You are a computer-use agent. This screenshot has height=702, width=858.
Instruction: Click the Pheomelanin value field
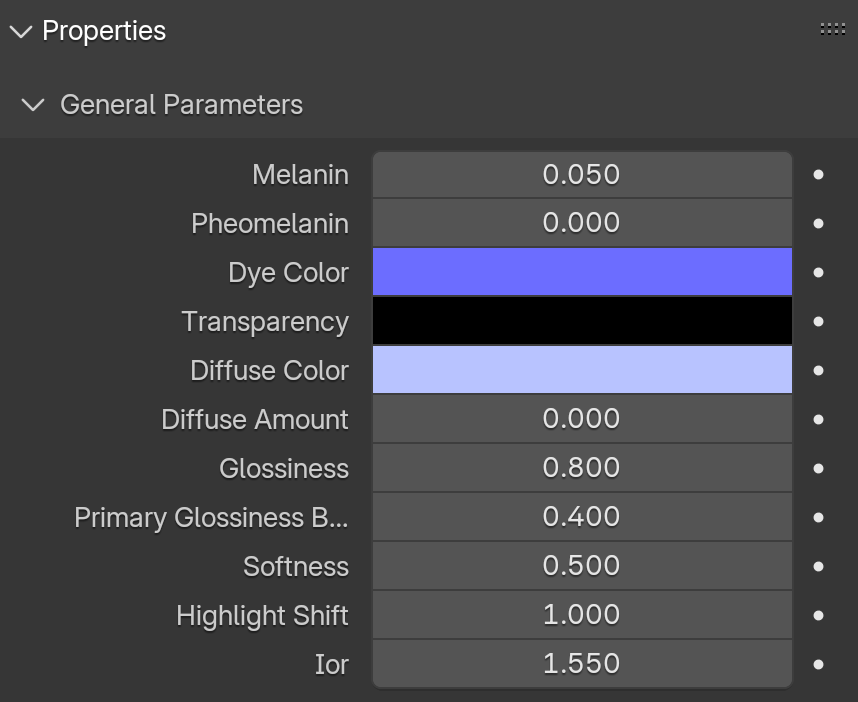click(582, 223)
